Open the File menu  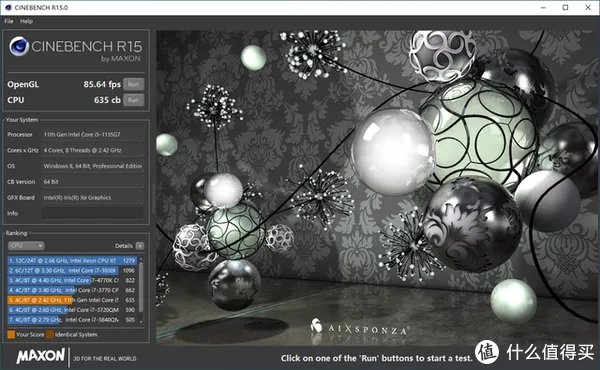pyautogui.click(x=9, y=21)
